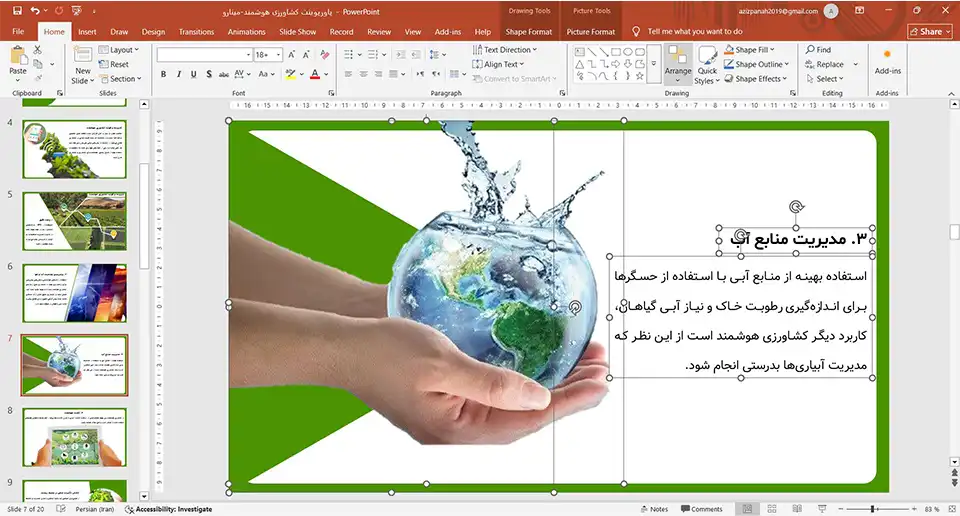Open the Shape Format tab
The height and width of the screenshot is (516, 960).
pyautogui.click(x=528, y=32)
